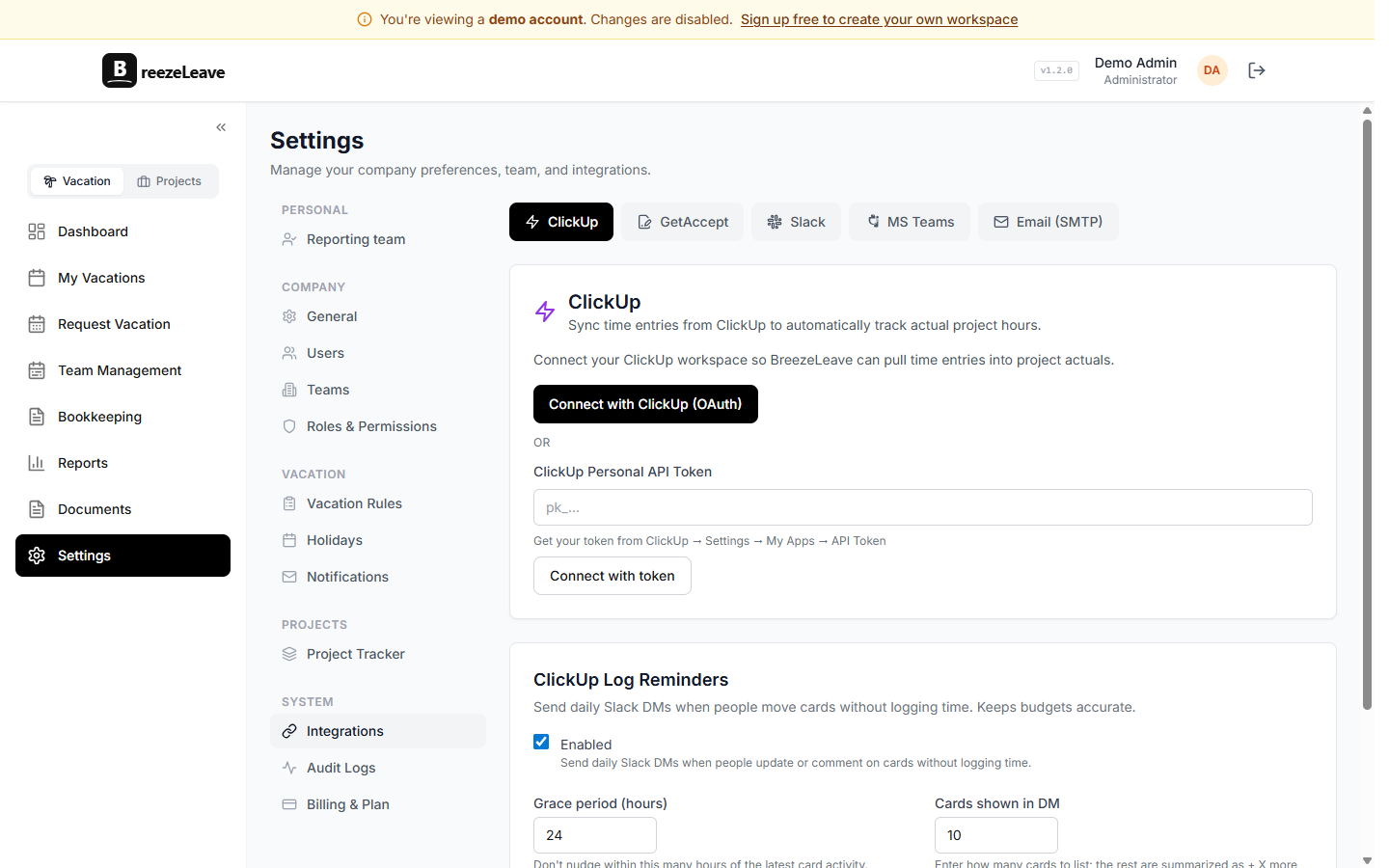The height and width of the screenshot is (868, 1389).
Task: Click the Users people icon
Action: tap(289, 353)
